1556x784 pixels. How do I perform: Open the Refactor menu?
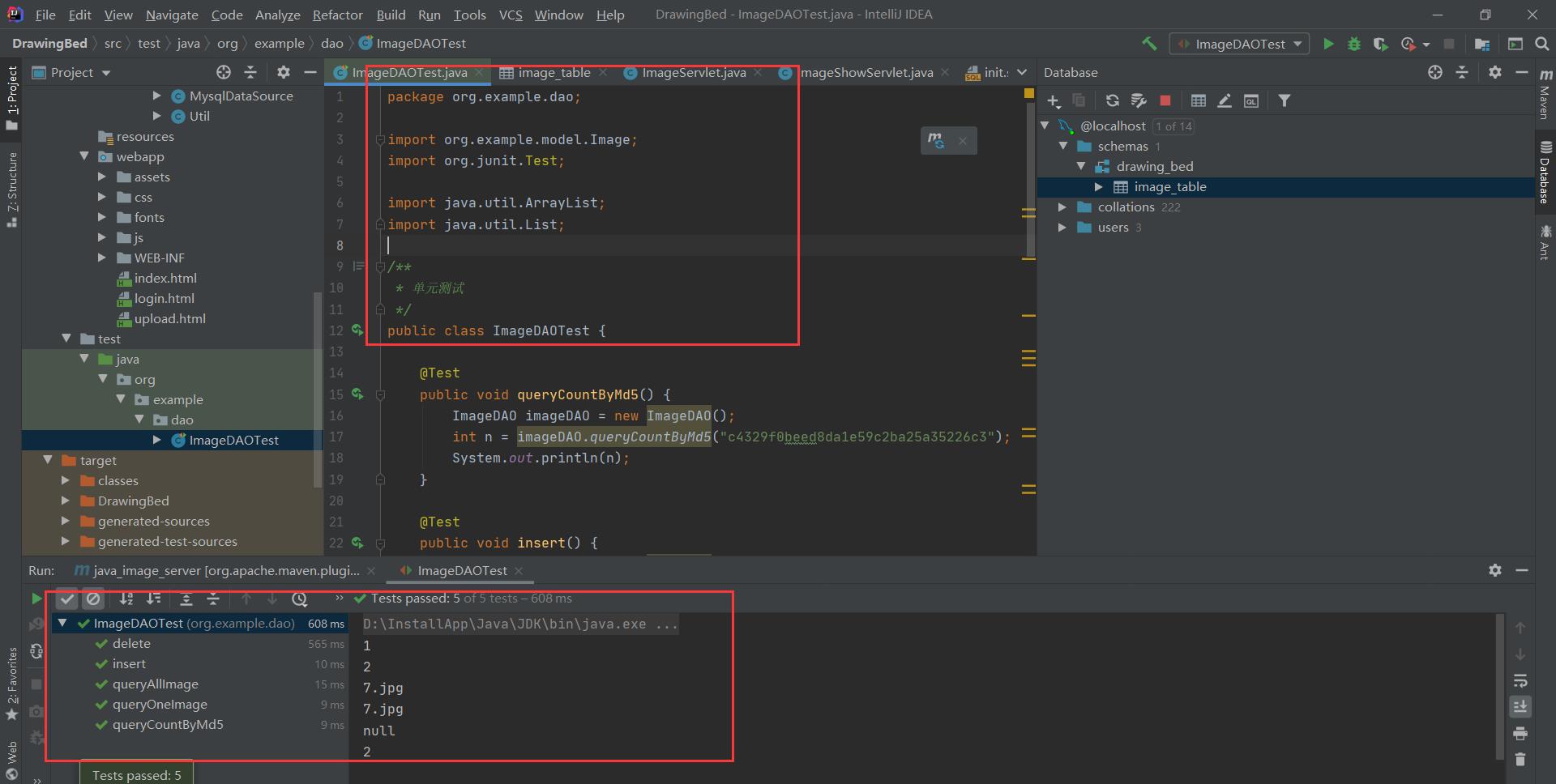click(337, 15)
